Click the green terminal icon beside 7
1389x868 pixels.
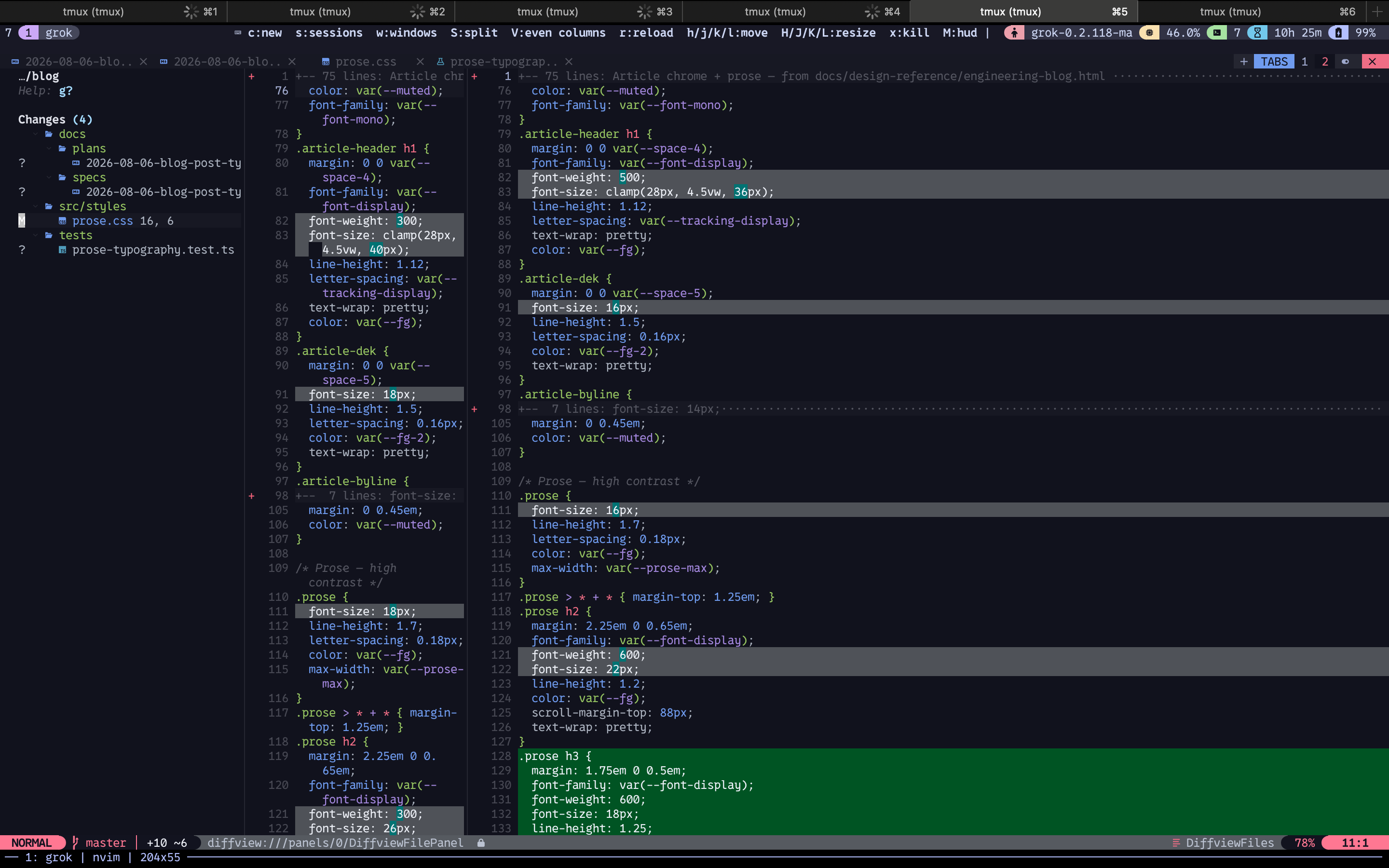pyautogui.click(x=1217, y=33)
